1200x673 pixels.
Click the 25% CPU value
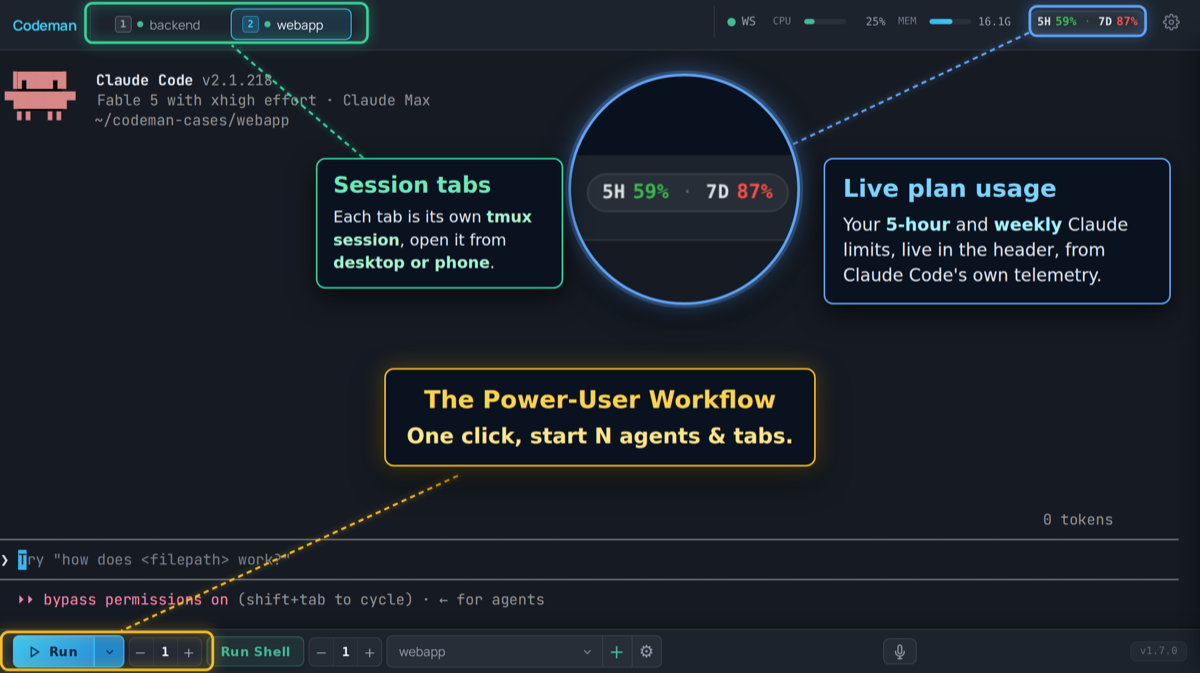point(875,21)
